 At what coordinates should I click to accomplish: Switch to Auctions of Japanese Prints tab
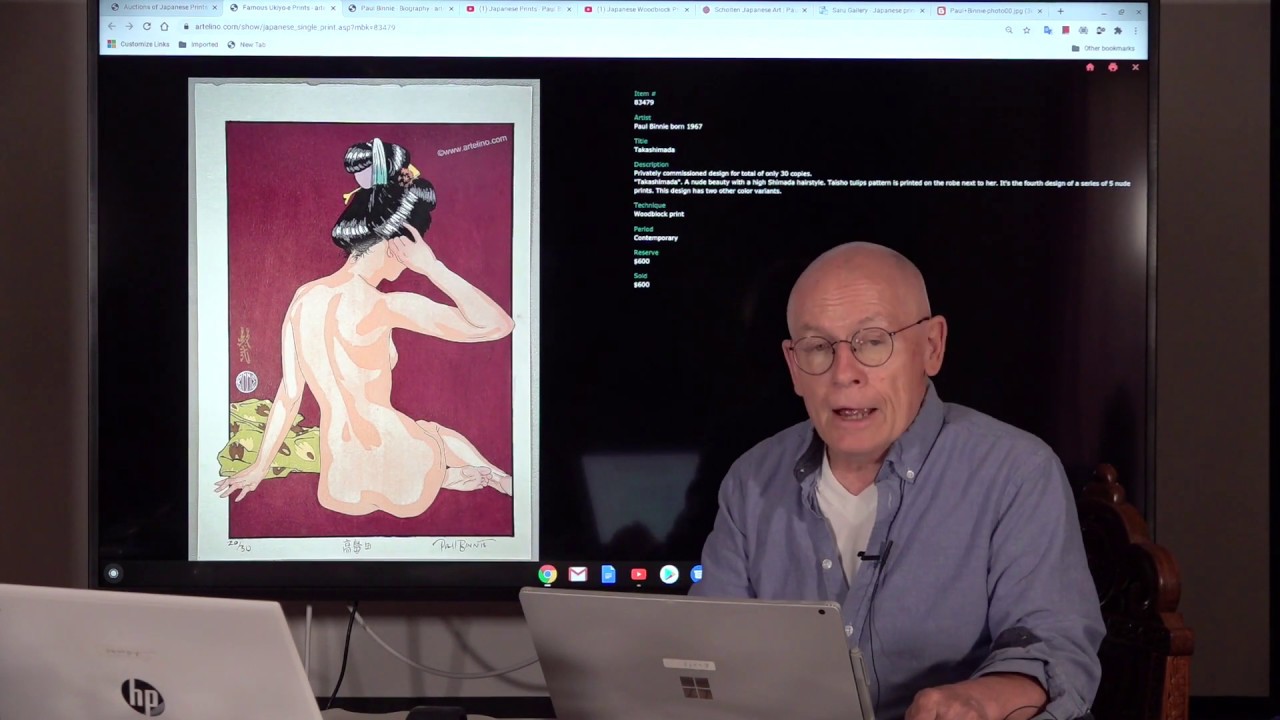click(165, 8)
